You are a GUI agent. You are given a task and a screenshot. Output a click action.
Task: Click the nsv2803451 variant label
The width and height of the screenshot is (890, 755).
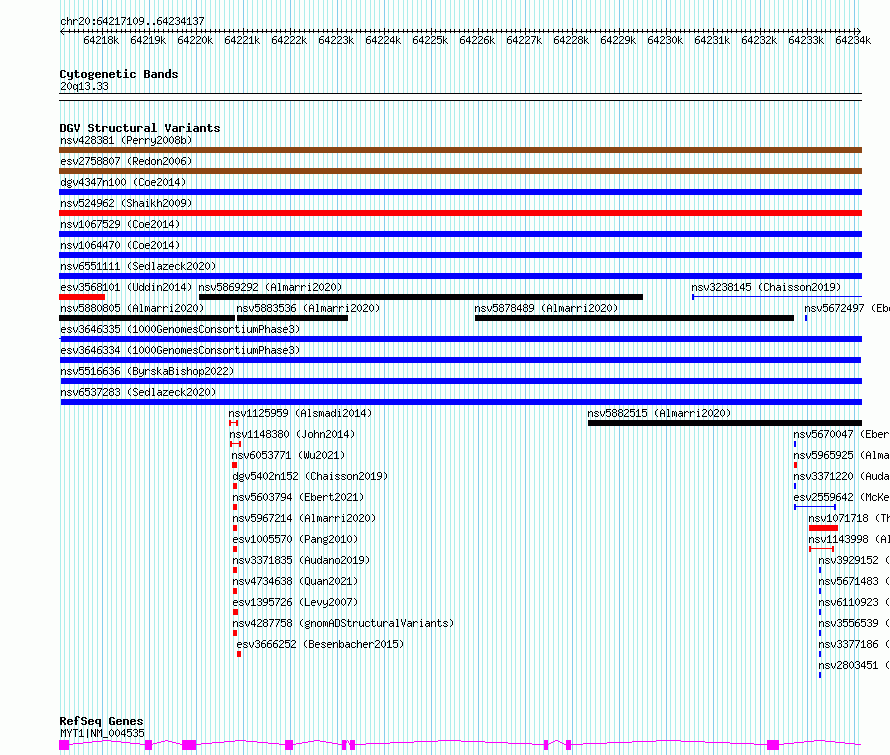854,665
